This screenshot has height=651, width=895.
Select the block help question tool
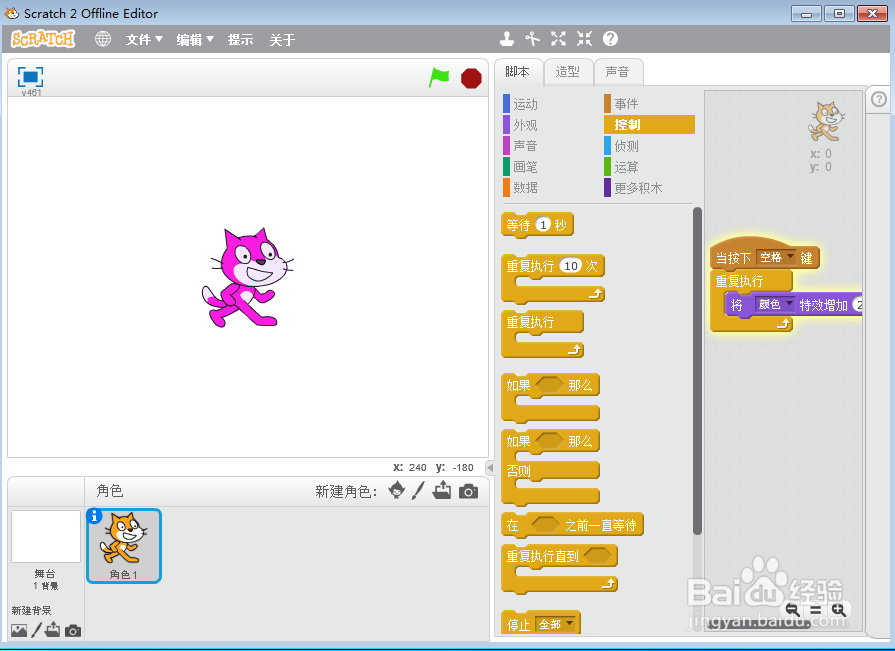[x=610, y=39]
